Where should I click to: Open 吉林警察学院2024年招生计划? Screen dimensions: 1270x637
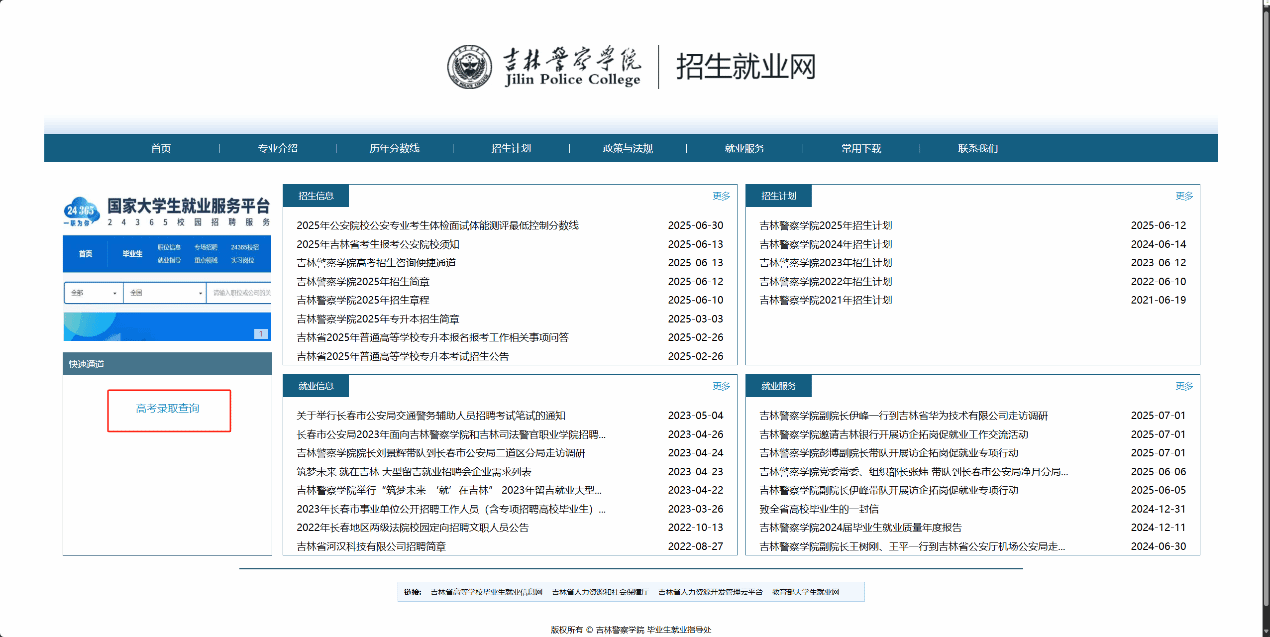pyautogui.click(x=826, y=244)
